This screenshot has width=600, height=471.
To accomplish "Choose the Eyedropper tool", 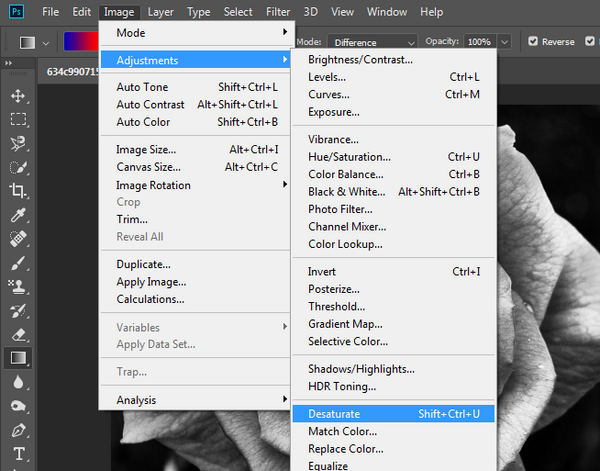I will point(18,215).
